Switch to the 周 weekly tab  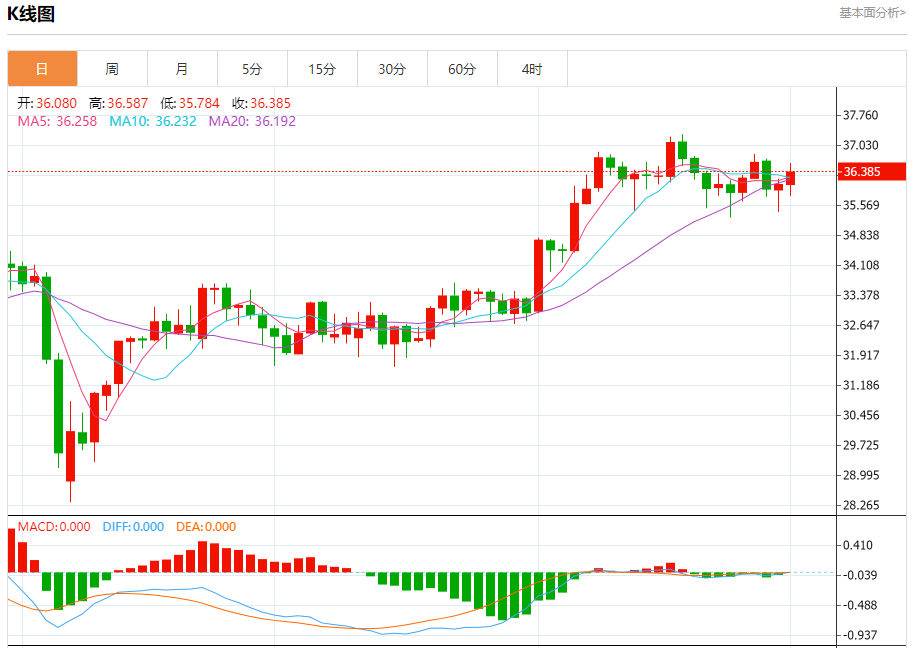[112, 69]
